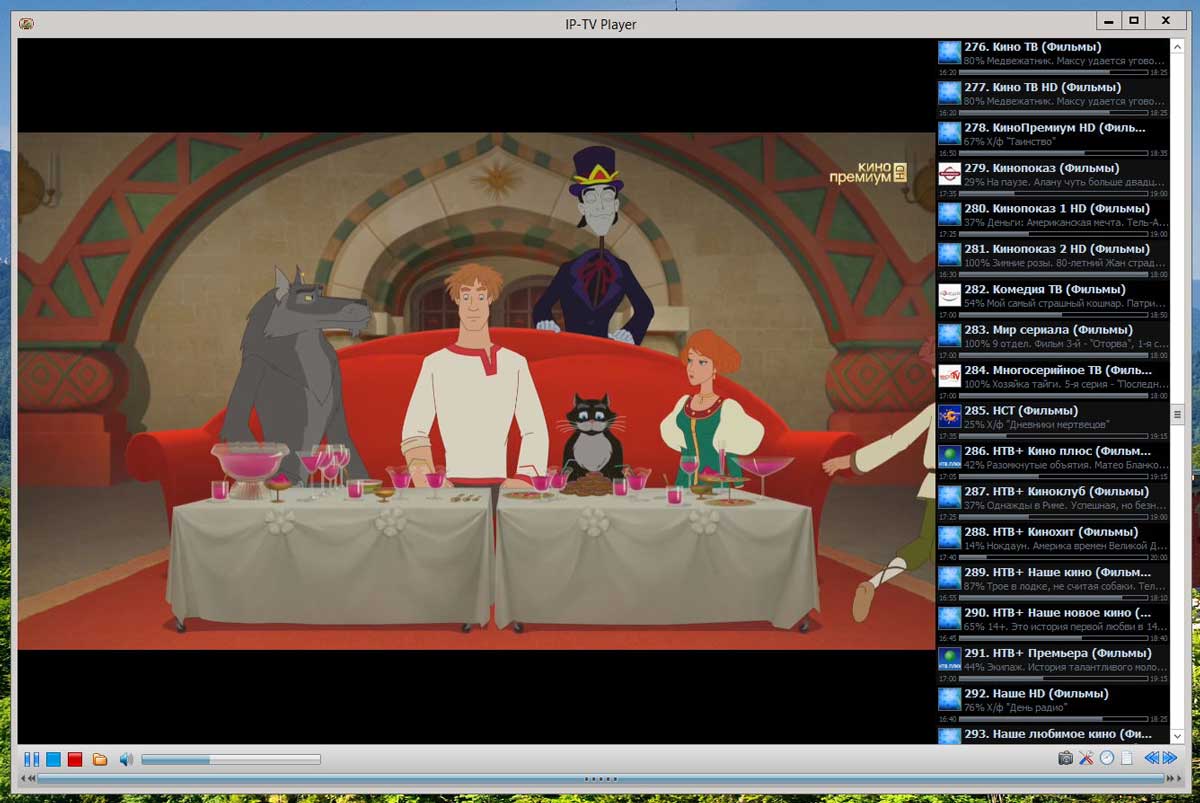Switch to the next channel using the right arrows
1200x803 pixels.
click(1169, 759)
